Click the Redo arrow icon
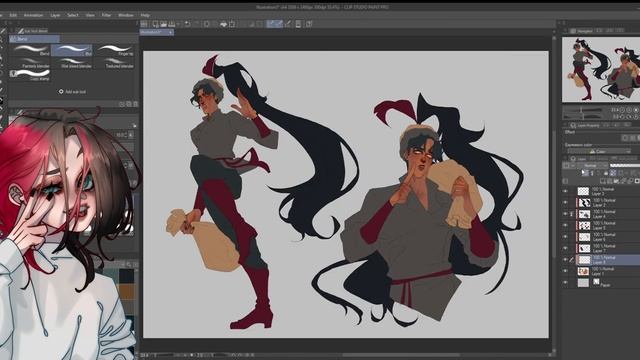The width and height of the screenshot is (640, 360). coord(196,24)
